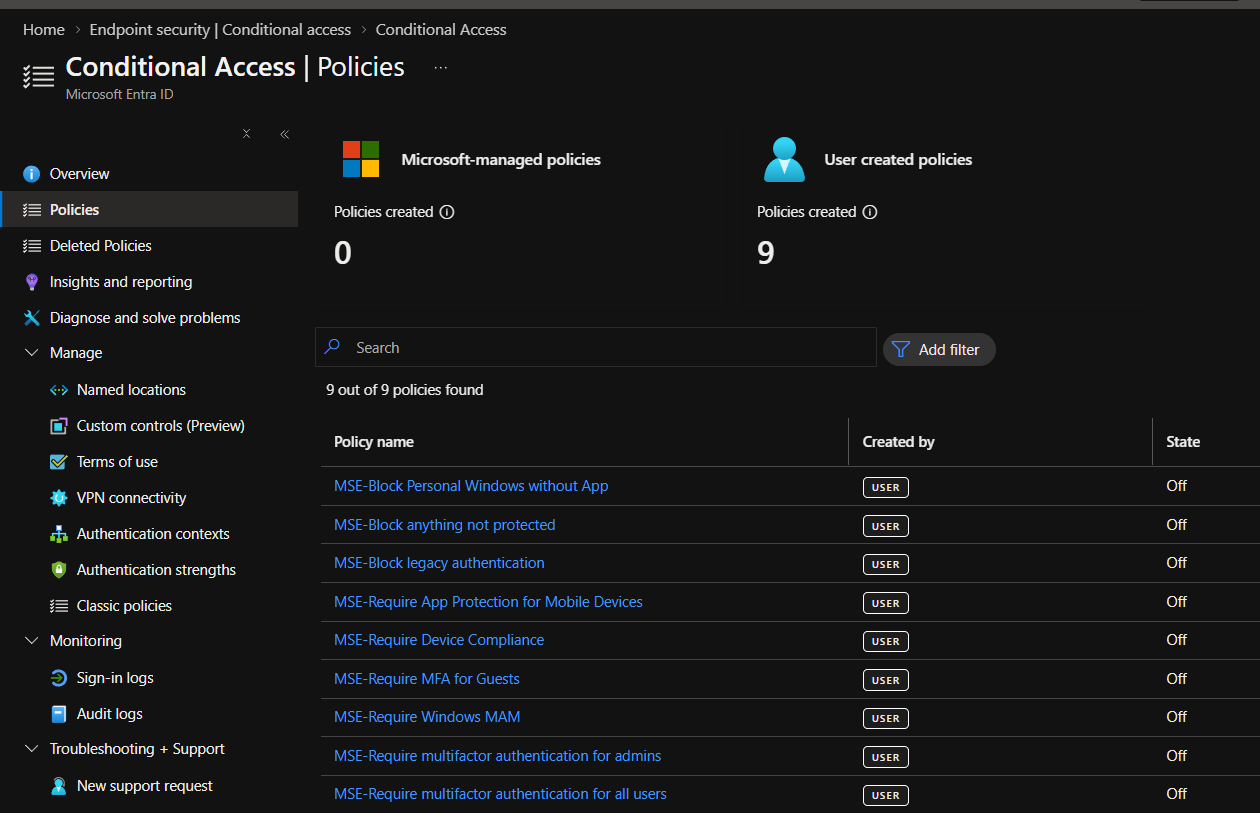This screenshot has width=1260, height=813.
Task: Open Endpoint security breadcrumb item
Action: 219,29
